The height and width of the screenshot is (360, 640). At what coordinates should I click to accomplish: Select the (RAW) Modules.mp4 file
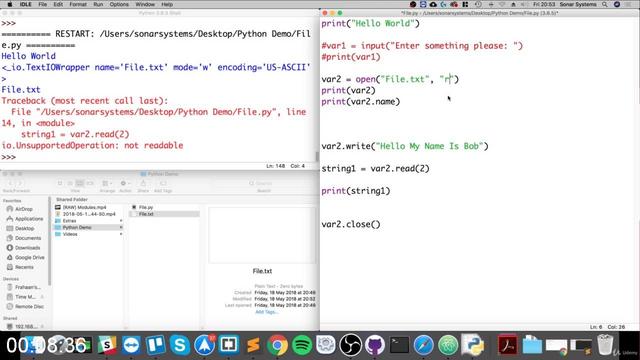(84, 207)
